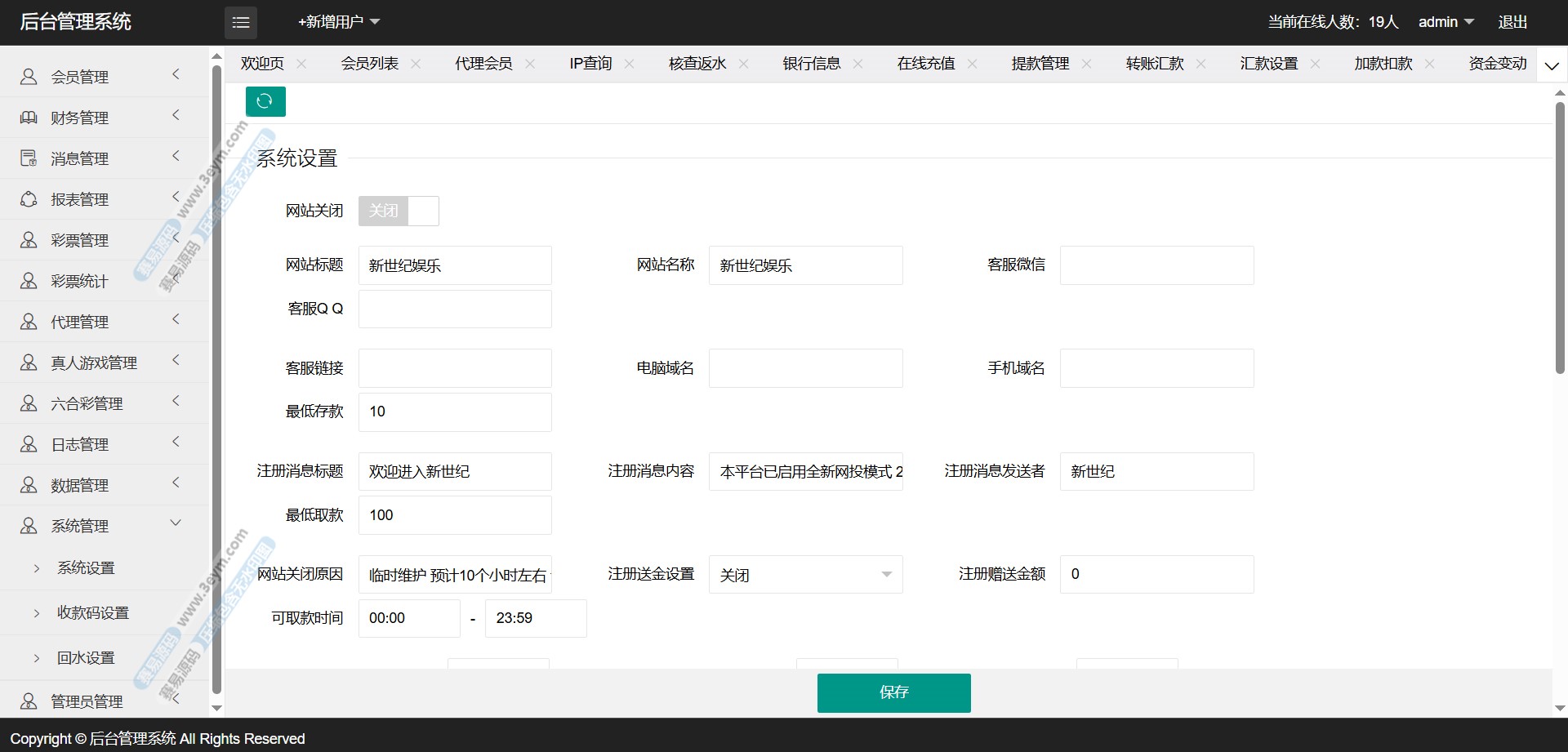Click the 报表管理 icon in sidebar

point(29,199)
